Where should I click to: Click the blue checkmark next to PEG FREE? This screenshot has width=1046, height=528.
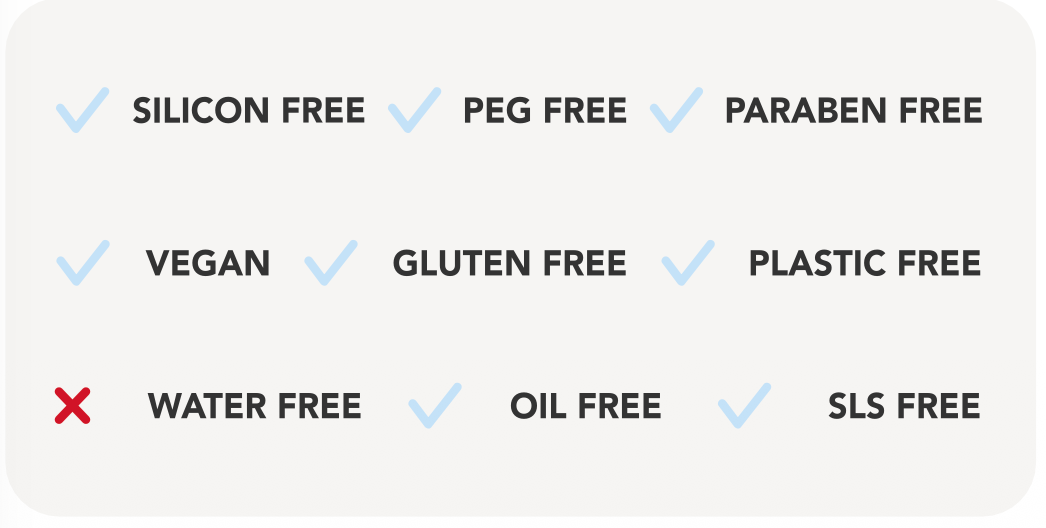pos(414,111)
